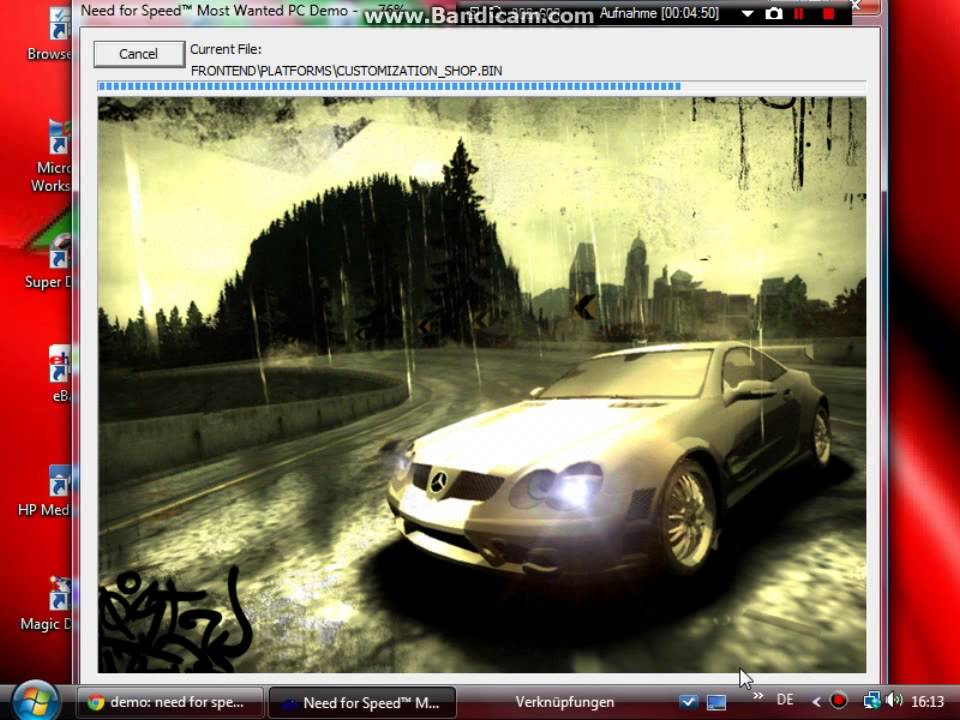The height and width of the screenshot is (720, 960).
Task: Click the Aufnahme recording timer text
Action: coord(659,13)
